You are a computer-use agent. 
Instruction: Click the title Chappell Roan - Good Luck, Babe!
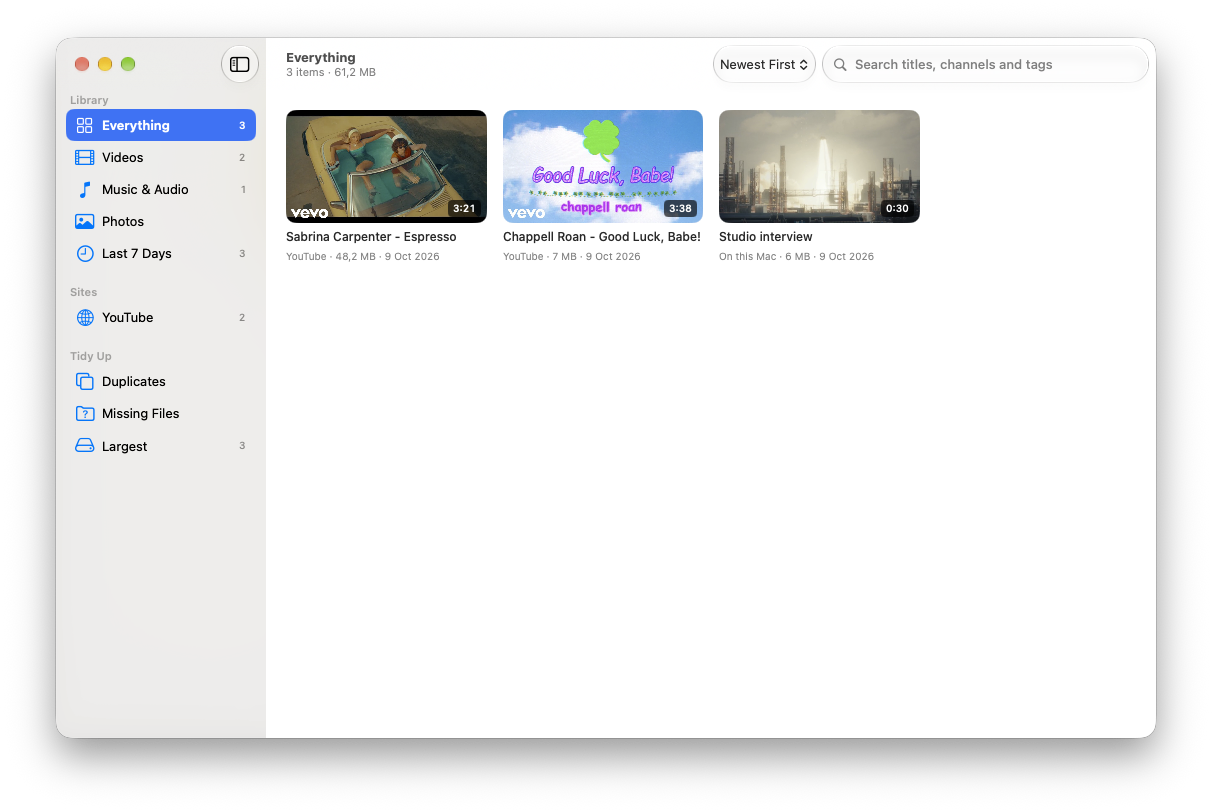(x=602, y=237)
